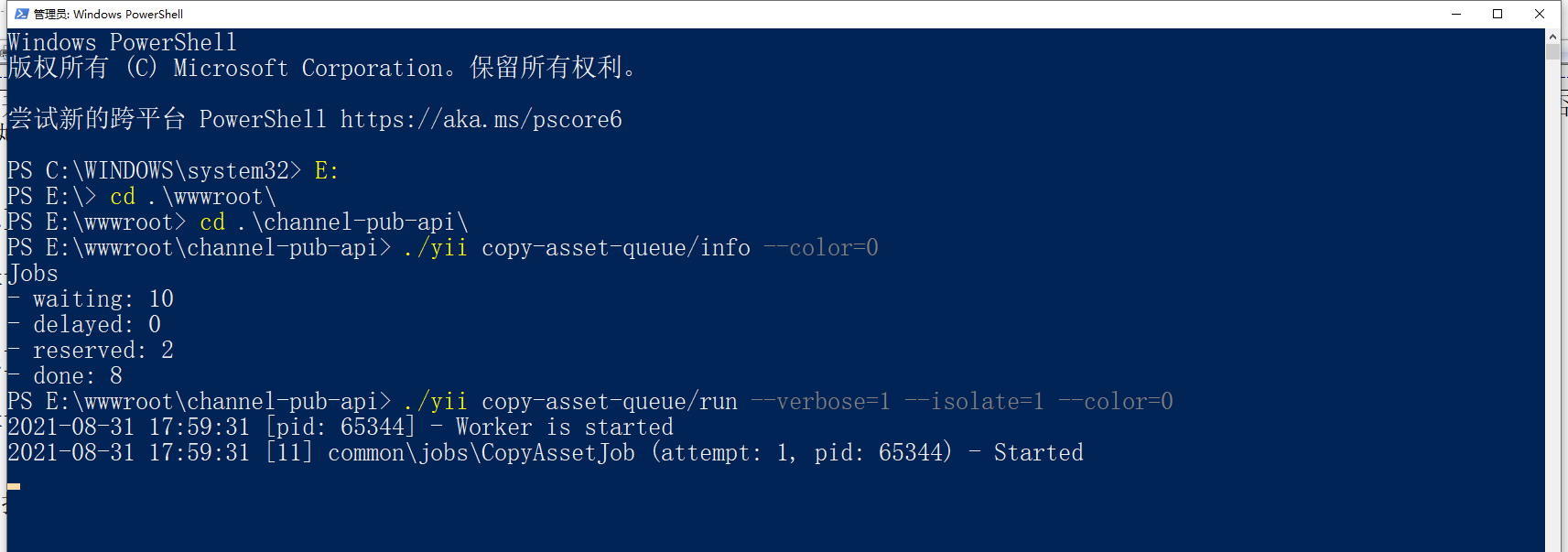This screenshot has height=552, width=1568.
Task: Close the PowerShell window
Action: tap(1540, 14)
